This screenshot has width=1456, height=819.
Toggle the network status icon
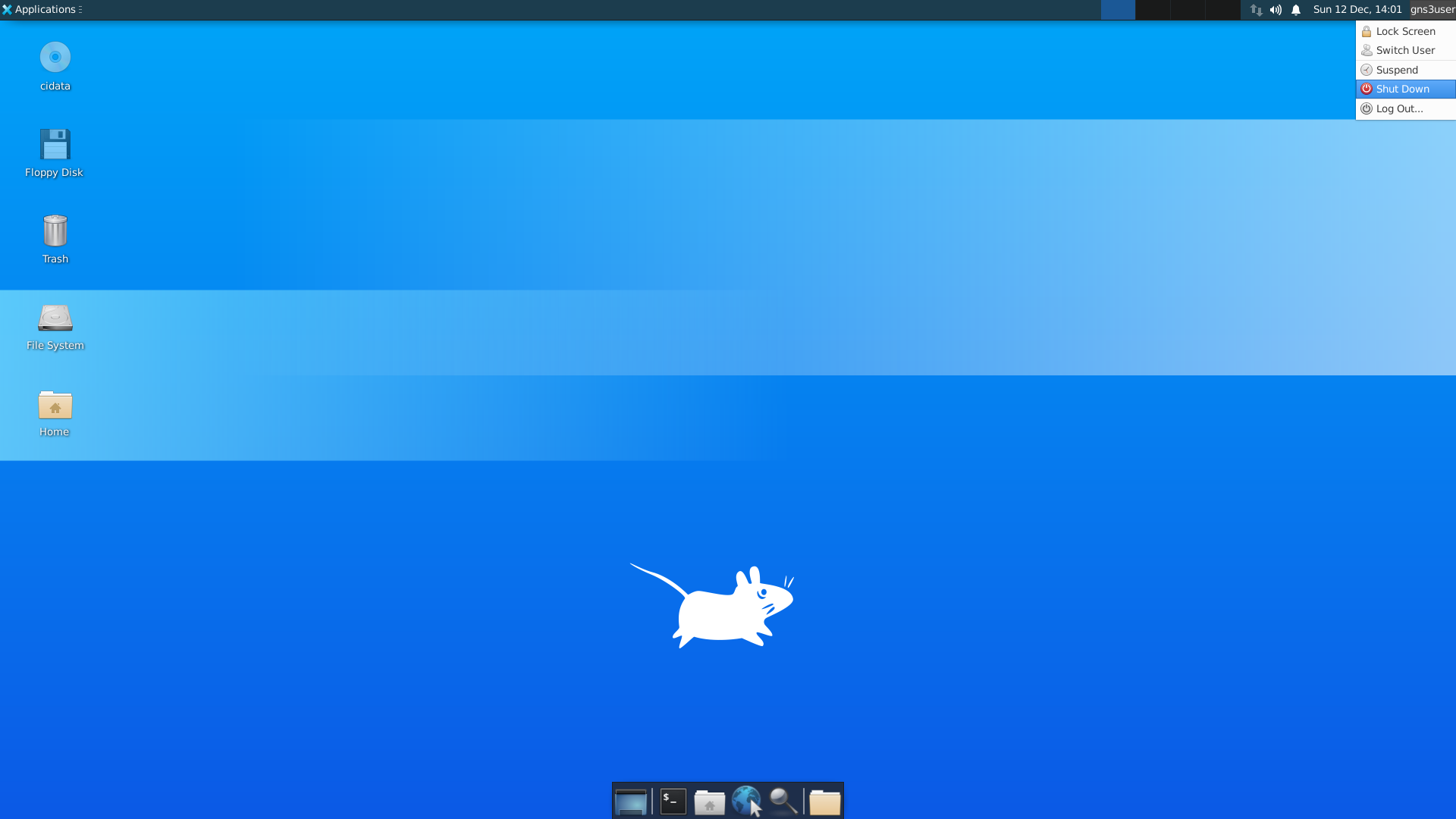tap(1256, 9)
